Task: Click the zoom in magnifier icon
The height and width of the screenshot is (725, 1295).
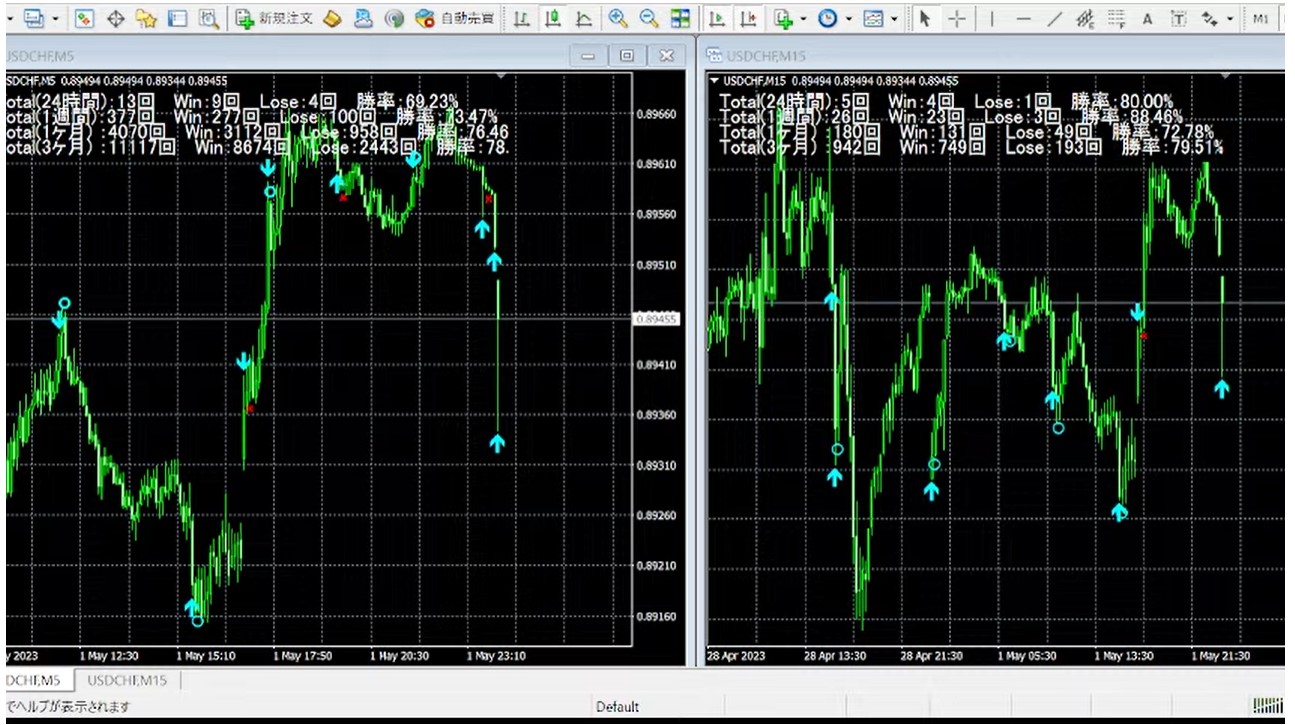Action: [618, 18]
